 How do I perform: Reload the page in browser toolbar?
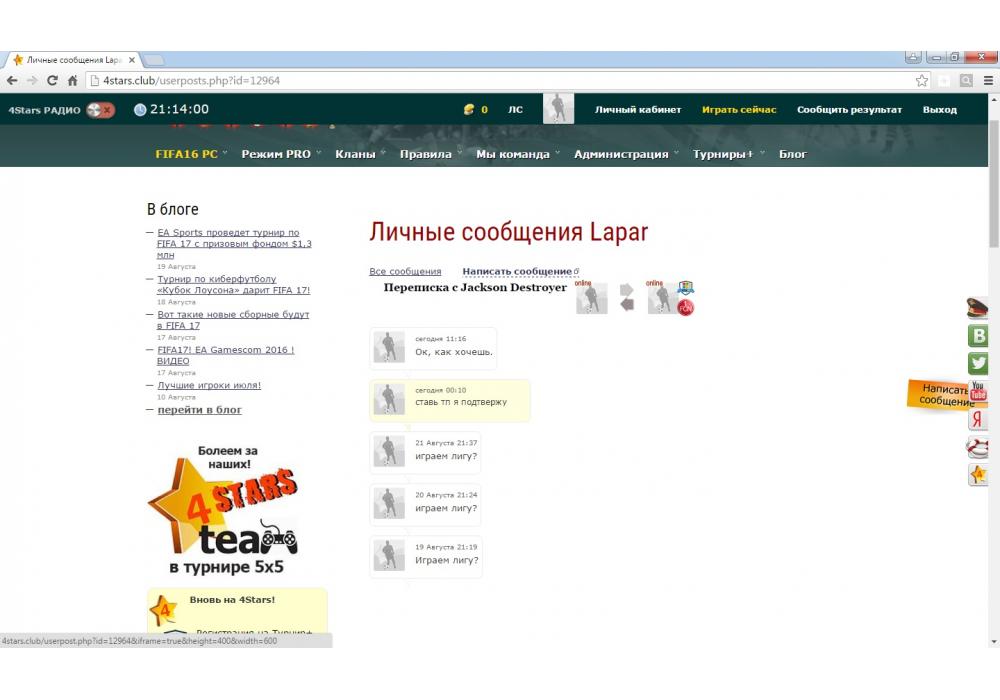[x=52, y=81]
